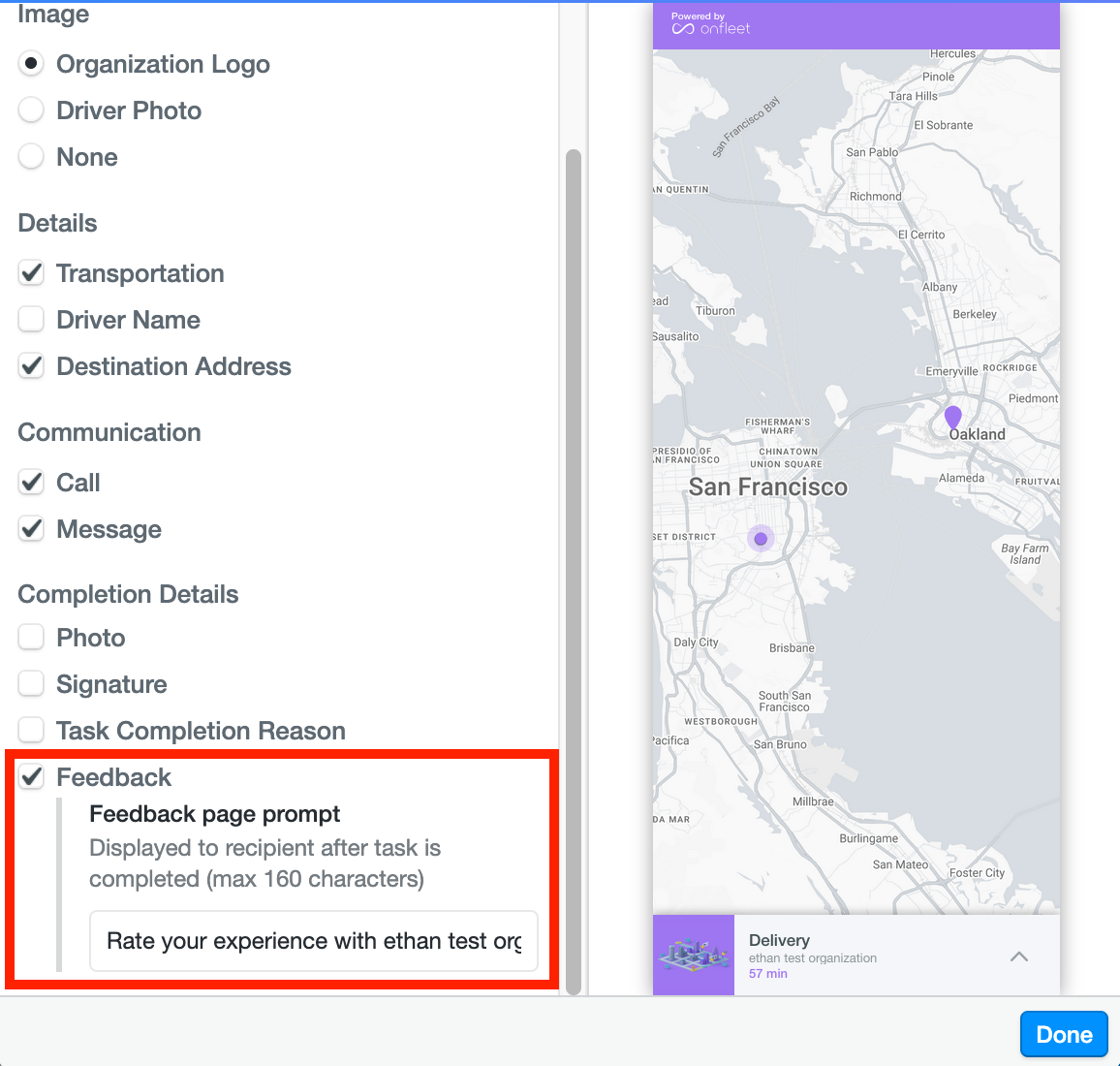Uncheck the Transportation checkbox

(32, 273)
